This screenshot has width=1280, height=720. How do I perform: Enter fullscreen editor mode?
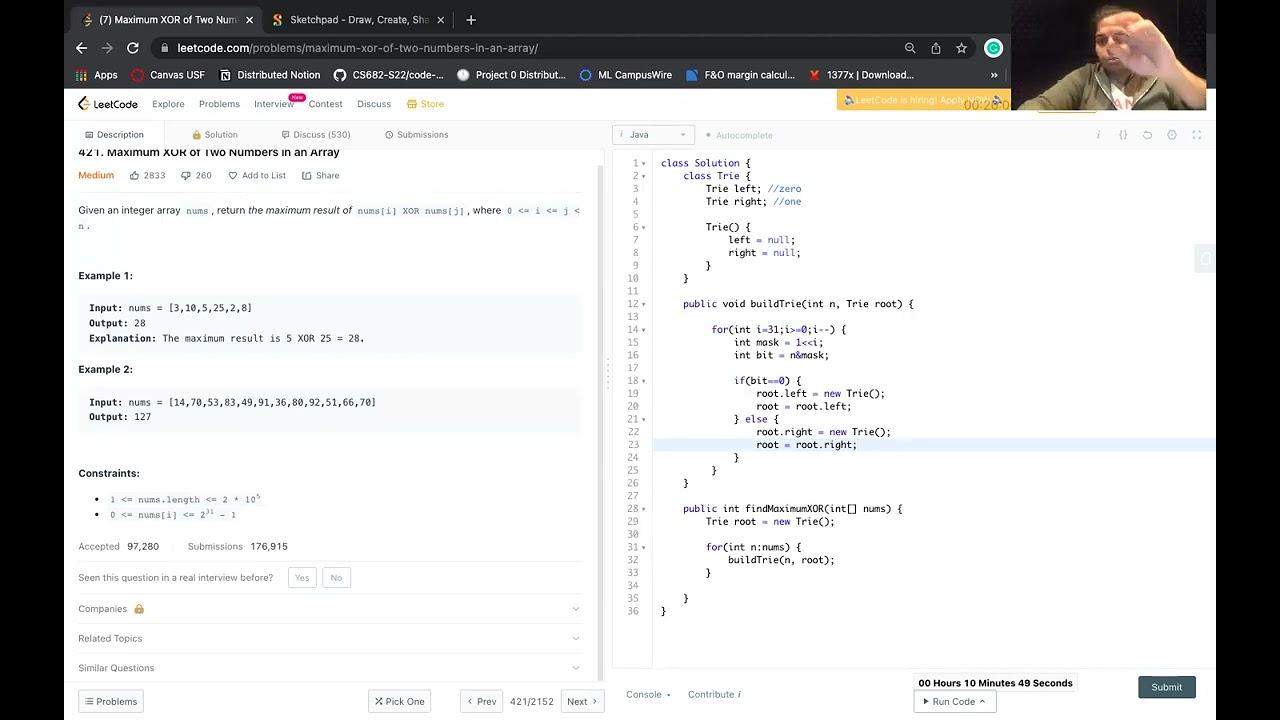1197,135
